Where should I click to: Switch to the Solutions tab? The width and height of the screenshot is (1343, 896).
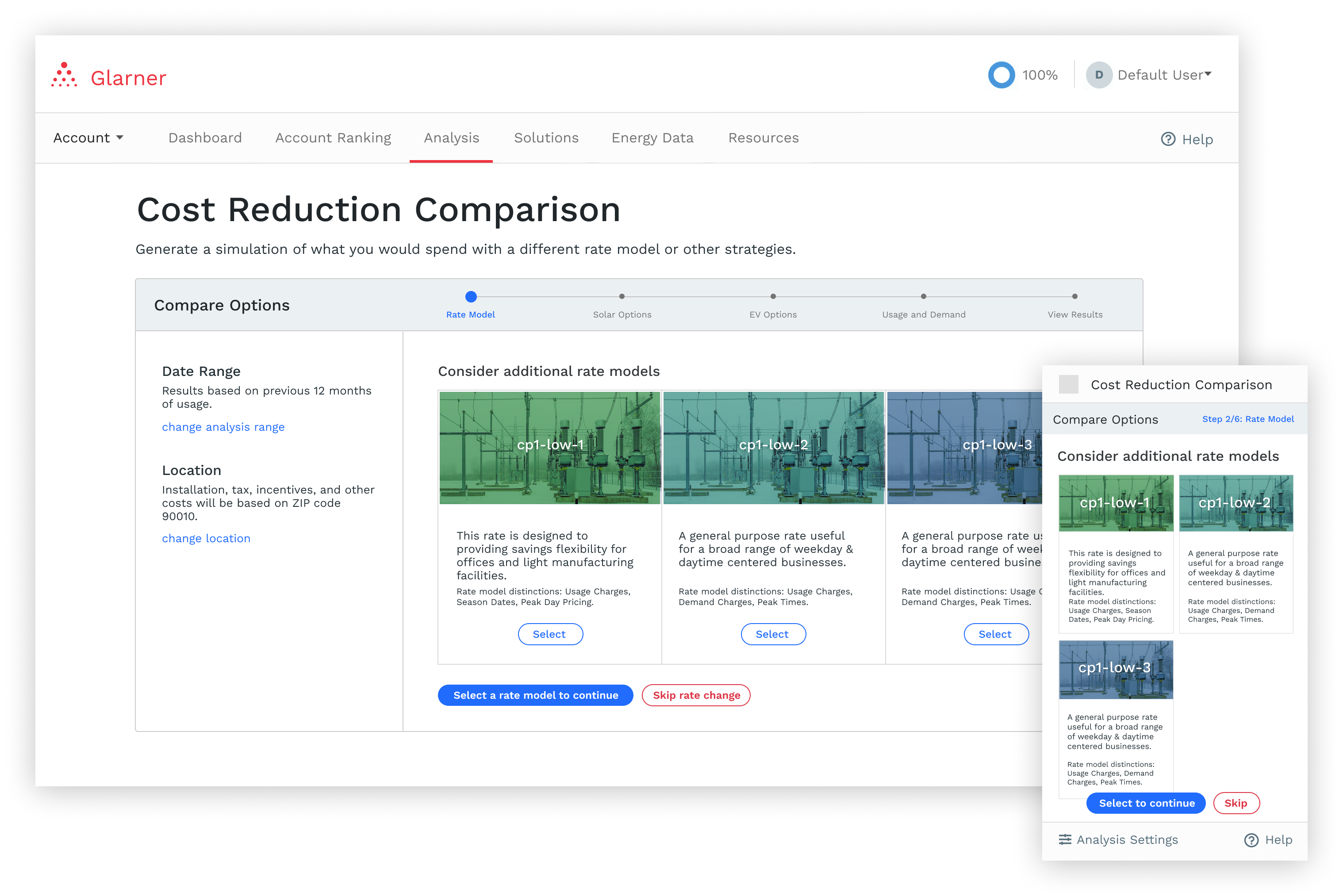click(546, 138)
